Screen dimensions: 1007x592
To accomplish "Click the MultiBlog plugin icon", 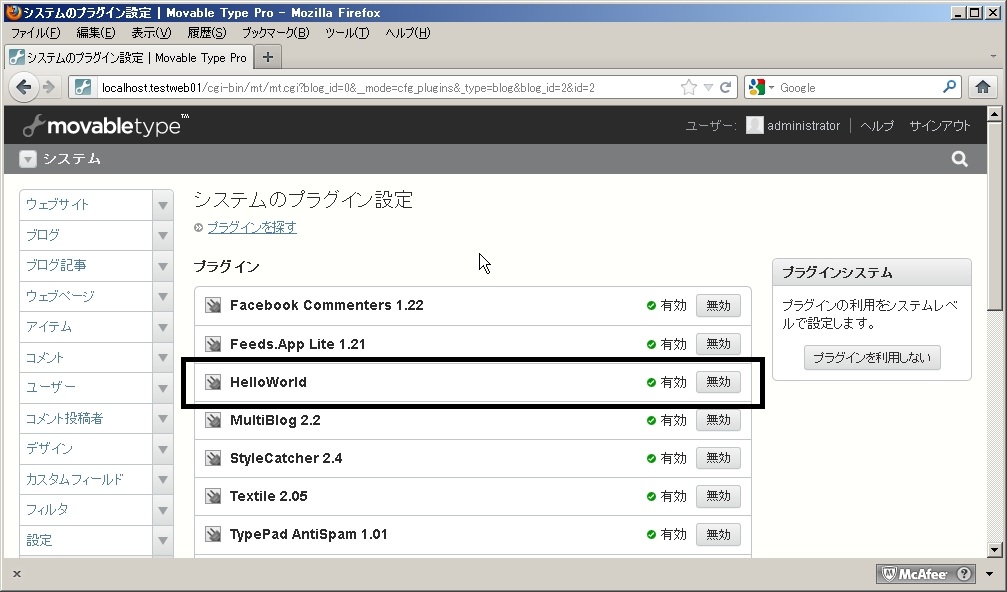I will coord(213,421).
